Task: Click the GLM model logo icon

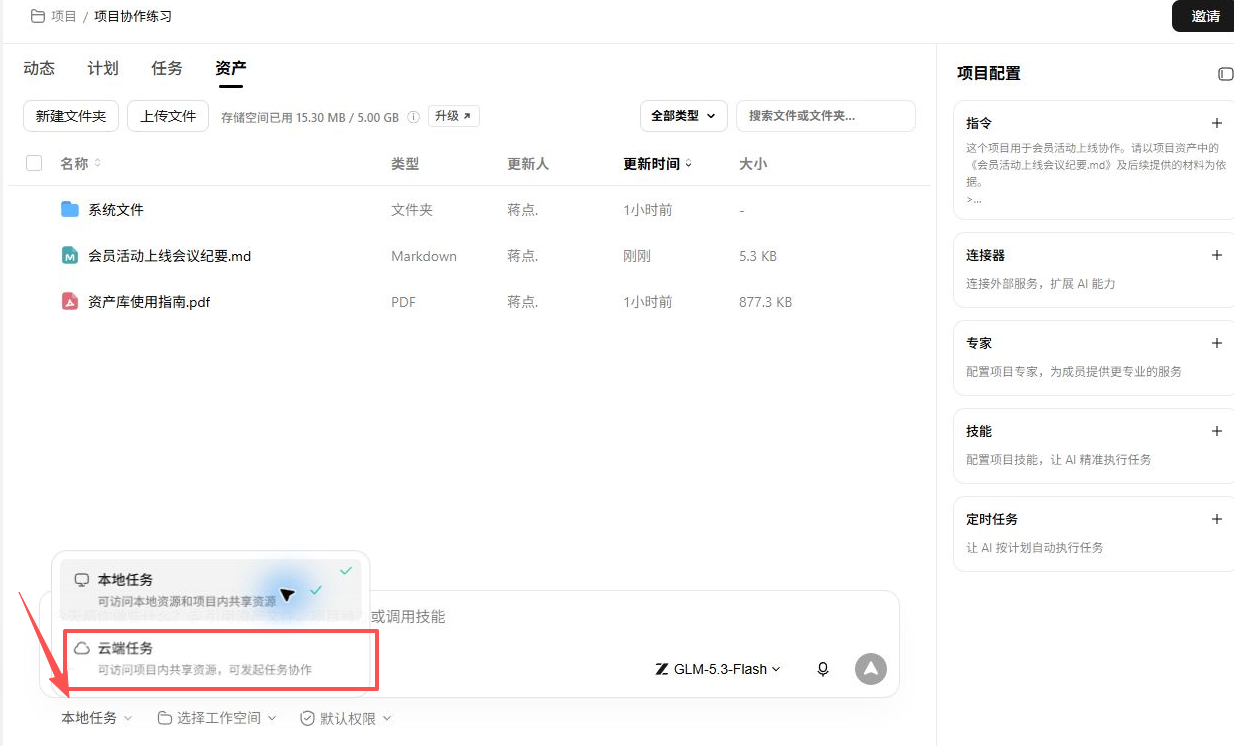Action: (661, 669)
